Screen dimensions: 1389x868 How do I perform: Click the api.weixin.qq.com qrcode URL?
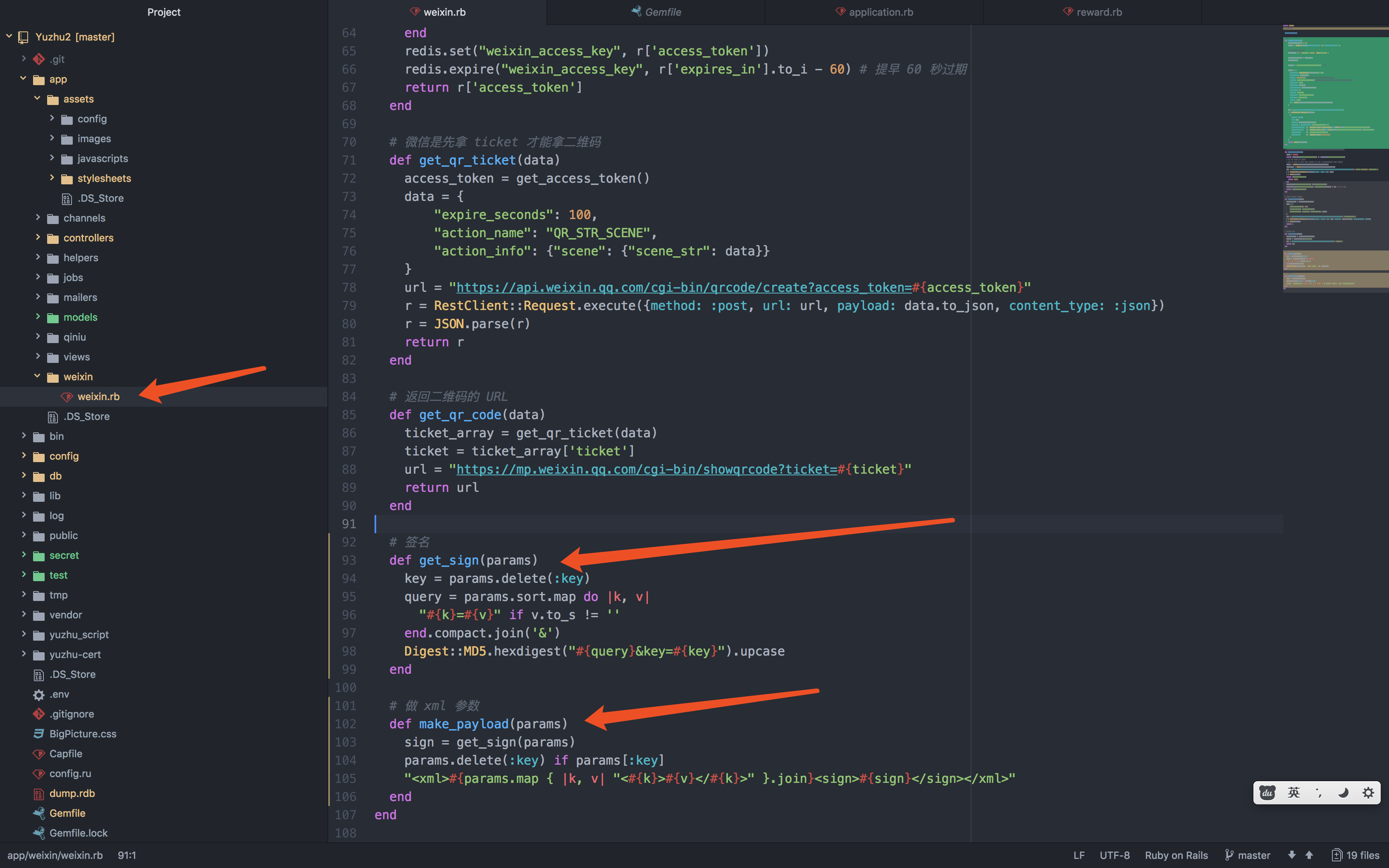pos(683,288)
